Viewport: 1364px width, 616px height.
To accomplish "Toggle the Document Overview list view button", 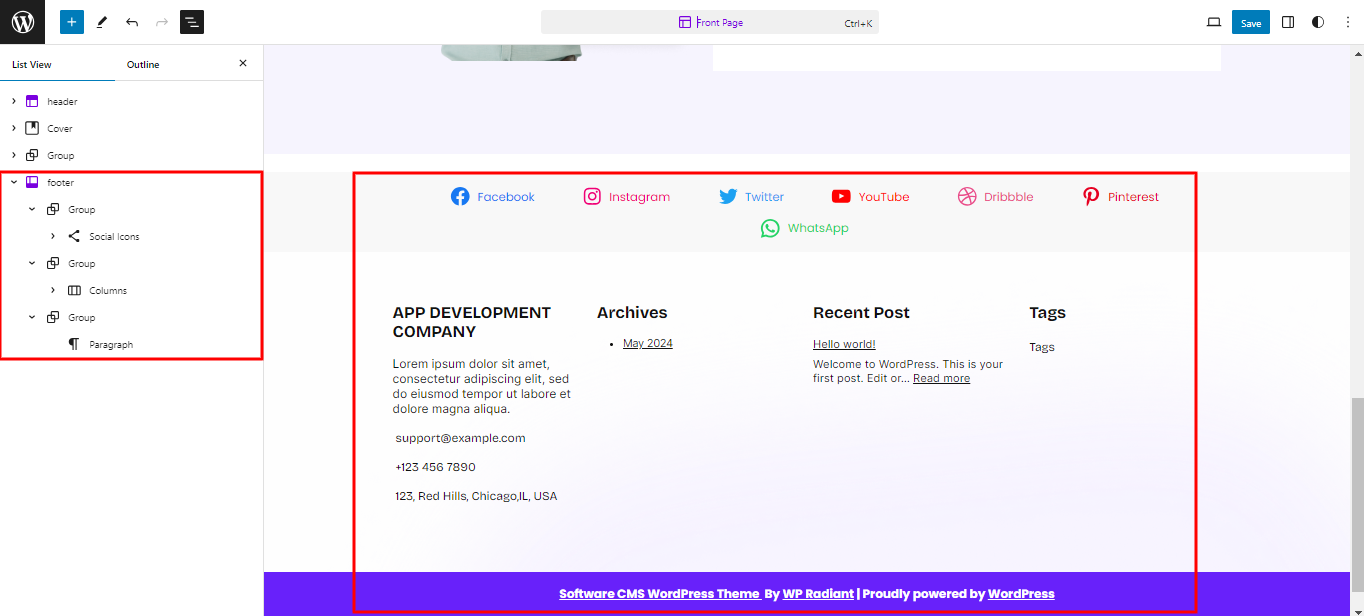I will (192, 22).
